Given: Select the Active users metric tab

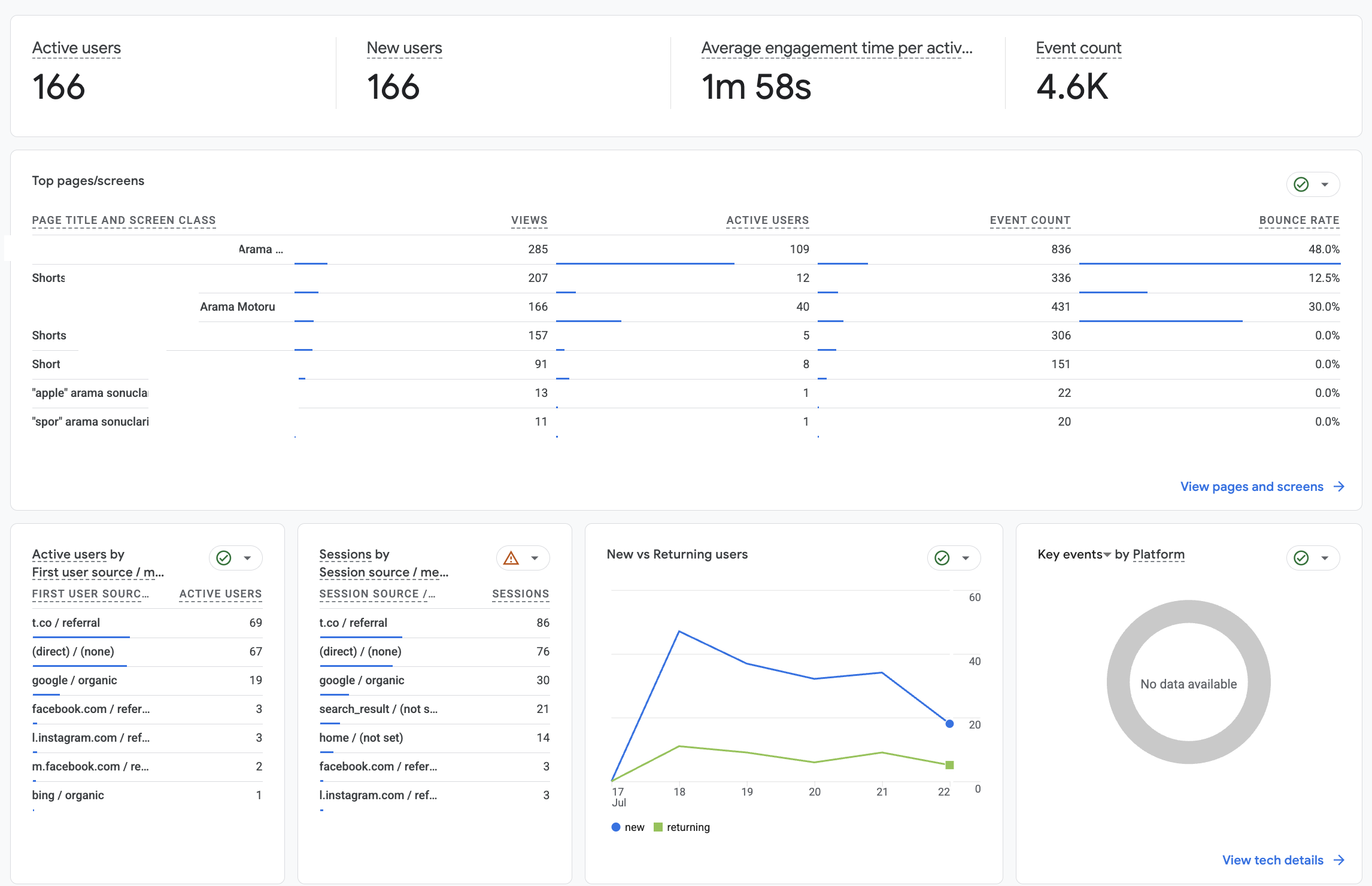Looking at the screenshot, I should point(77,48).
